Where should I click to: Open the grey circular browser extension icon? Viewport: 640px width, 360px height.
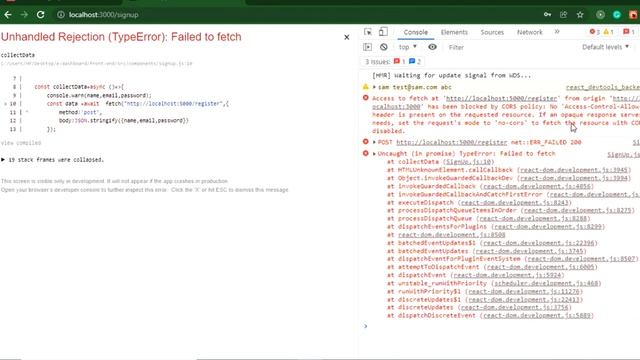[x=600, y=15]
